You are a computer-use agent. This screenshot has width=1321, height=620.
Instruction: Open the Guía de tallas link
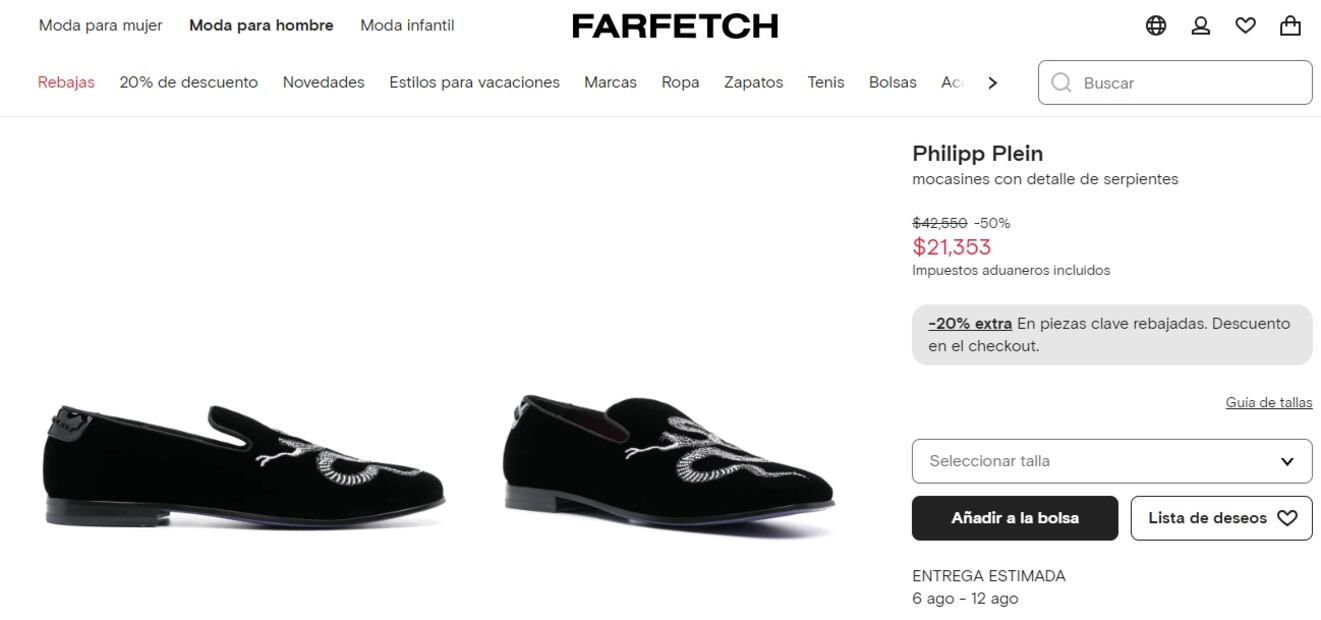click(1268, 403)
